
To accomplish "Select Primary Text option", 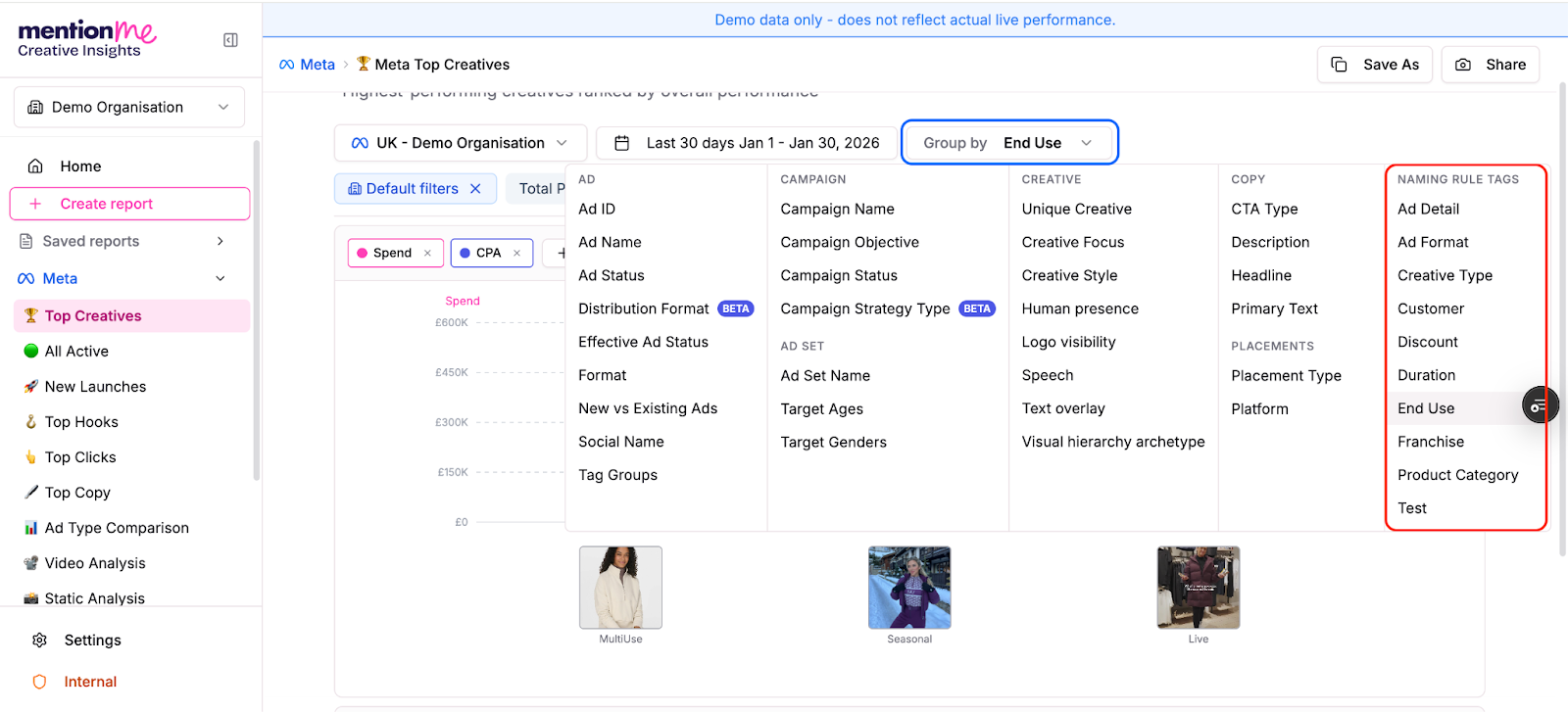I will (x=1274, y=309).
